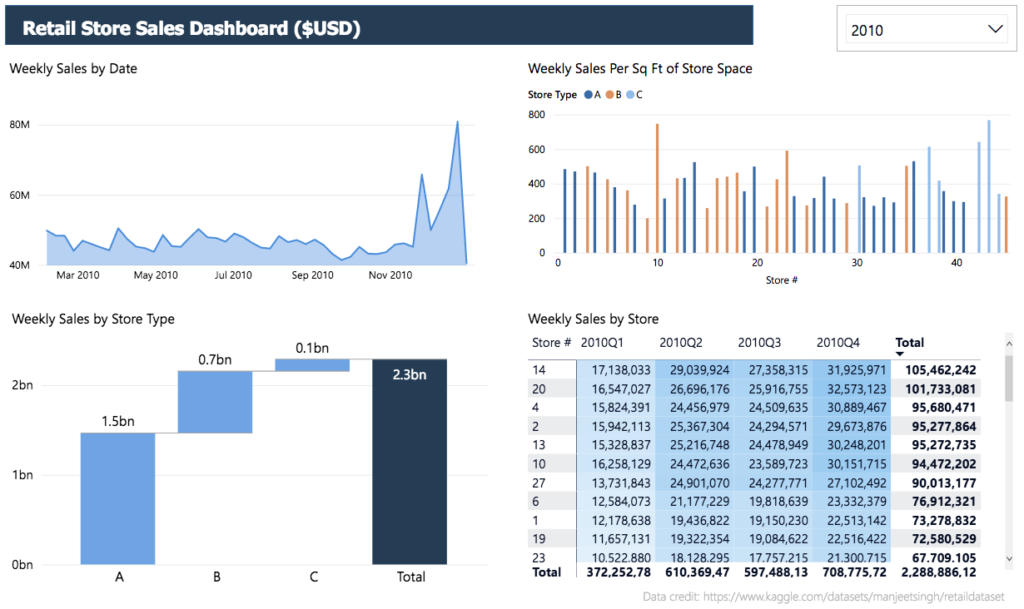
Task: Click the orange Store Type B legend dot
Action: click(x=609, y=94)
